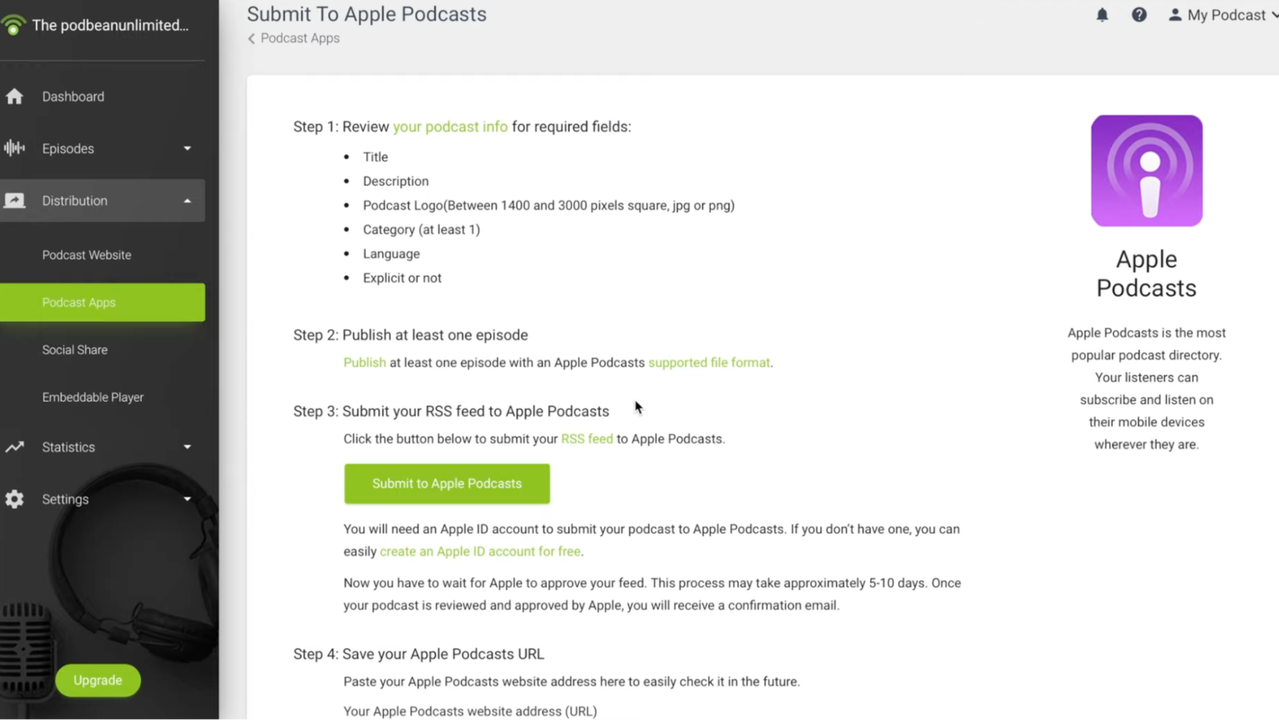The width and height of the screenshot is (1279, 720).
Task: Click the Settings gear icon
Action: [x=14, y=499]
